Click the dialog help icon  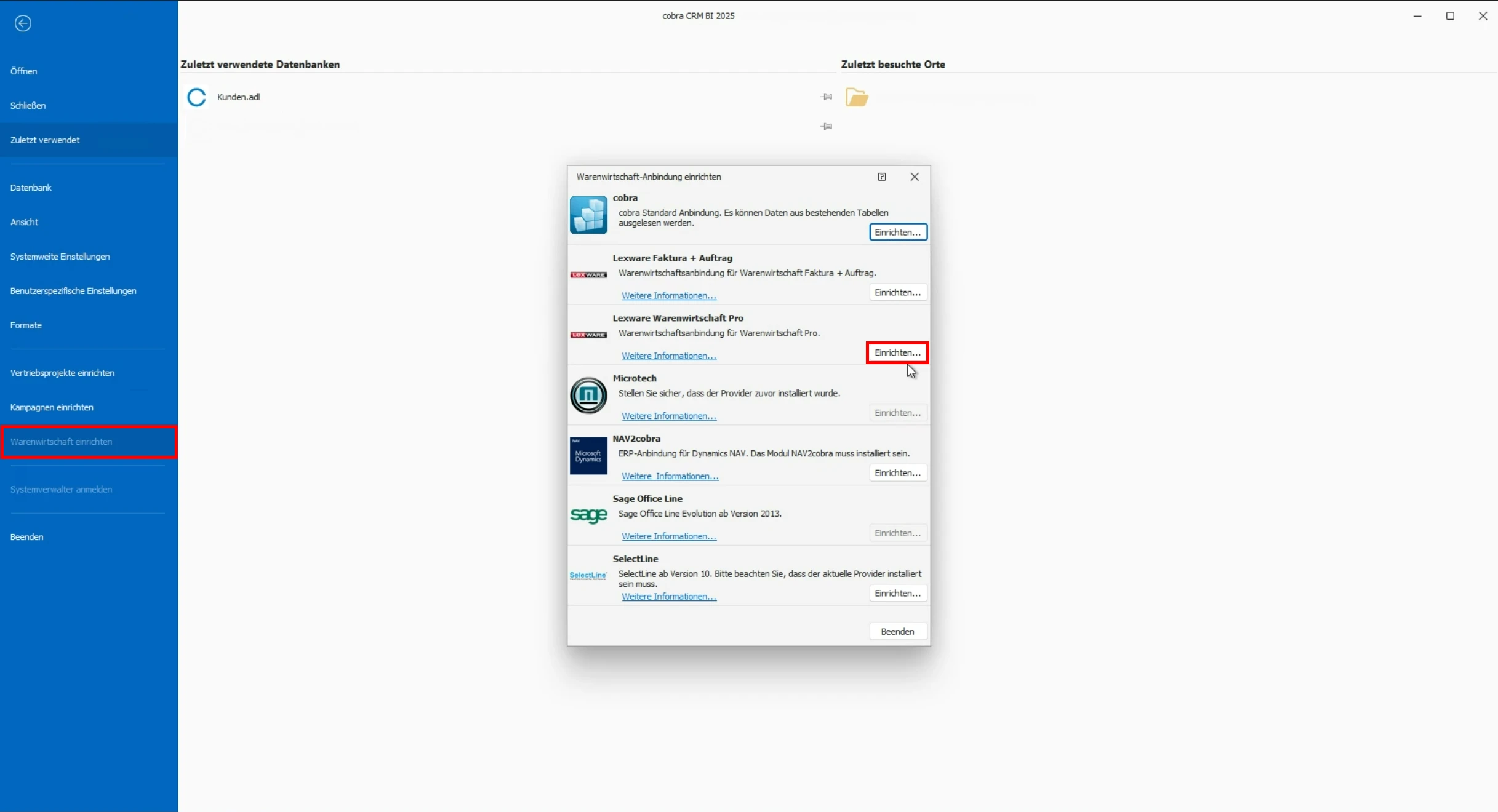pos(882,177)
